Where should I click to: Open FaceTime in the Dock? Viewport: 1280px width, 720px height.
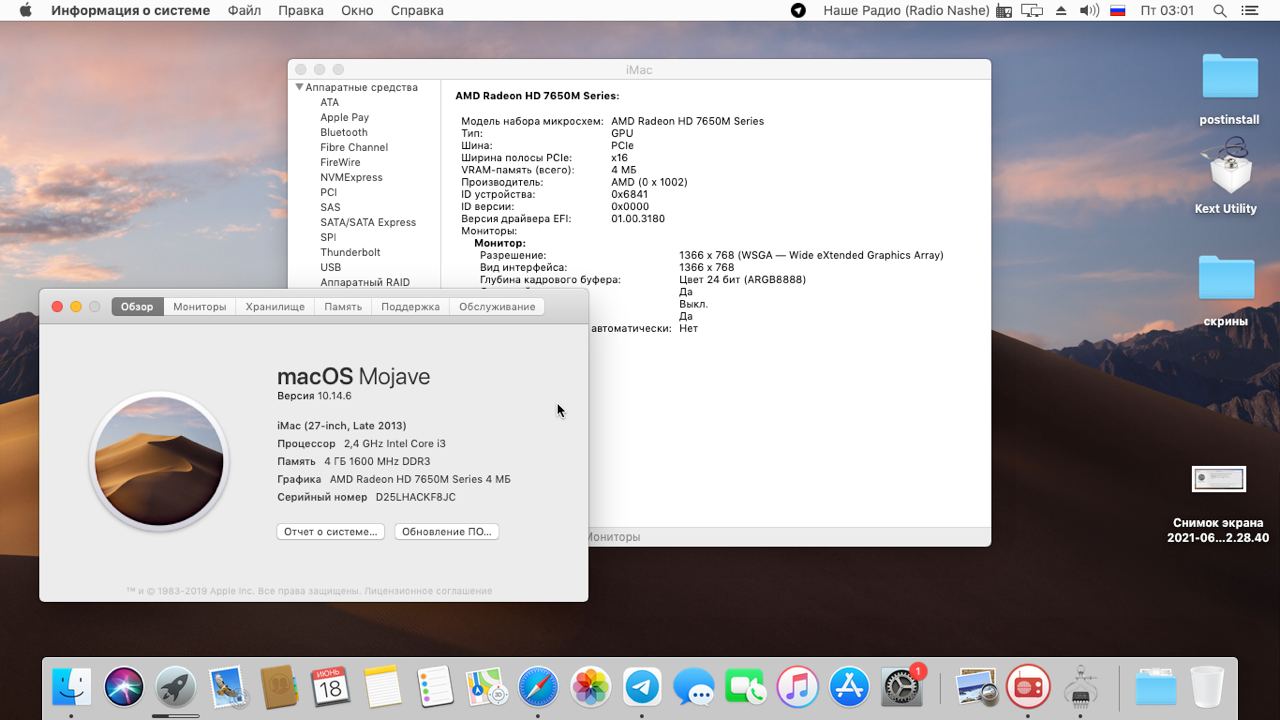(x=745, y=687)
